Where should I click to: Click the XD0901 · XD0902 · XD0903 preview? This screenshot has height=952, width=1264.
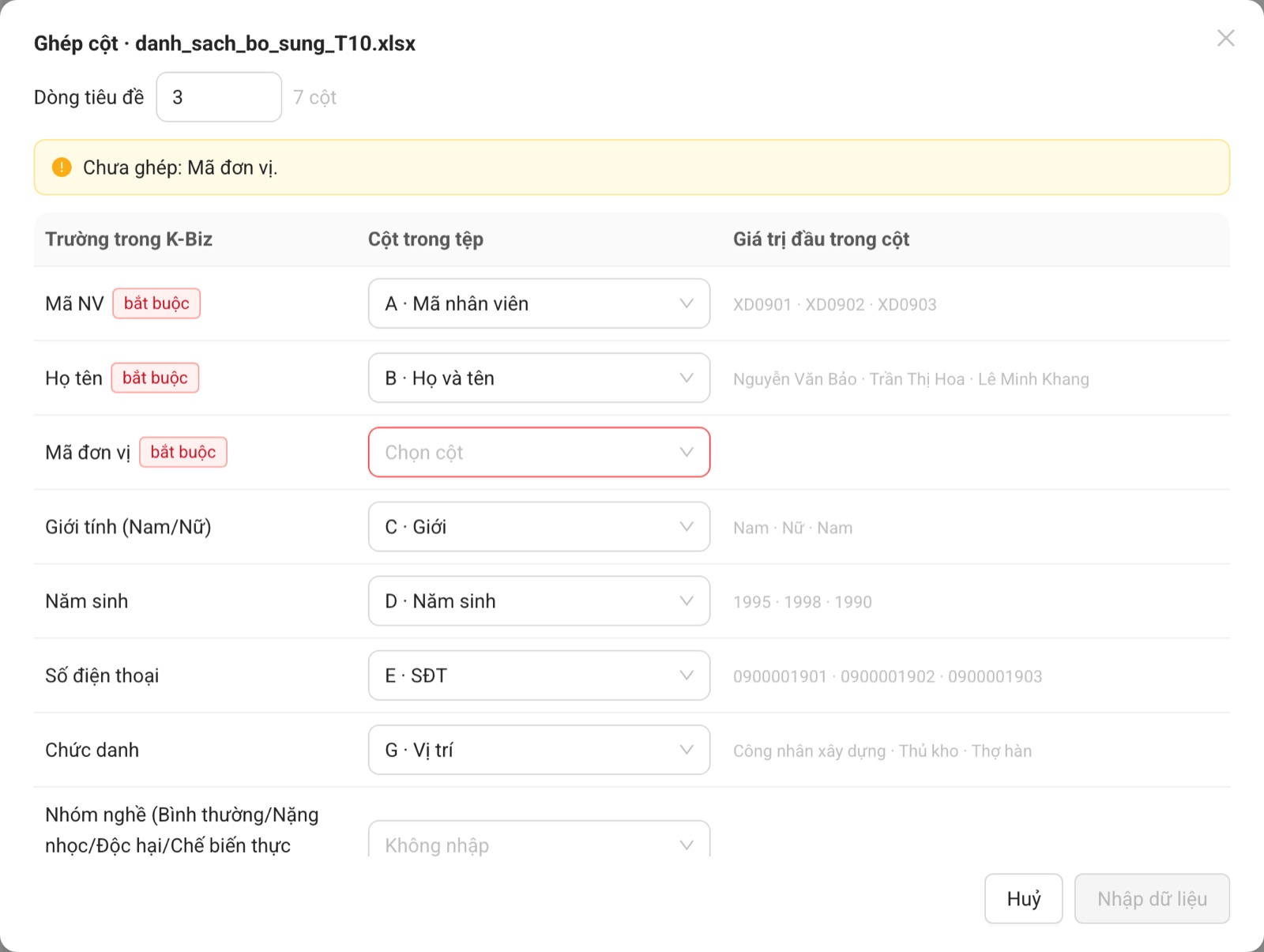coord(834,305)
